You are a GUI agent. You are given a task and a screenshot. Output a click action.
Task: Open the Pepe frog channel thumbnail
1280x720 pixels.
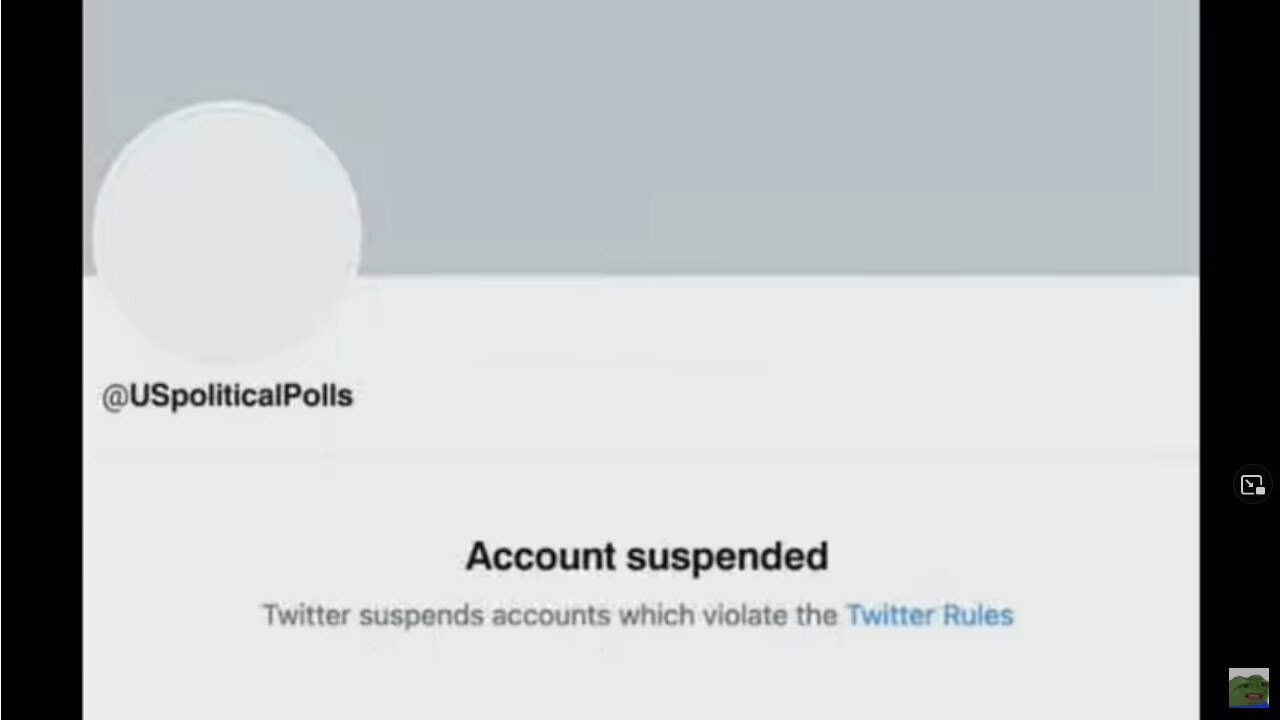(x=1248, y=688)
